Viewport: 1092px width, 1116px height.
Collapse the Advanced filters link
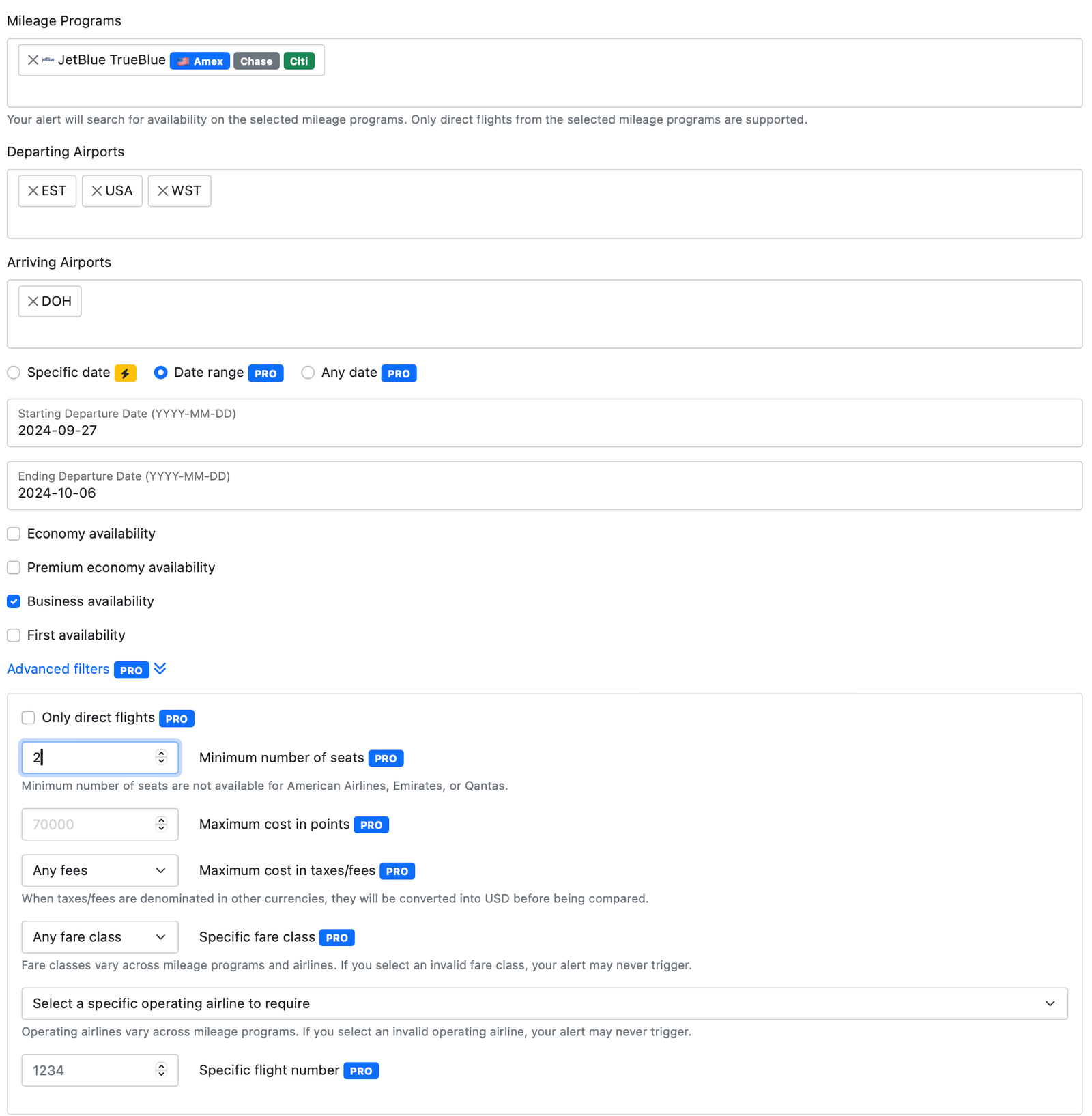pyautogui.click(x=58, y=670)
